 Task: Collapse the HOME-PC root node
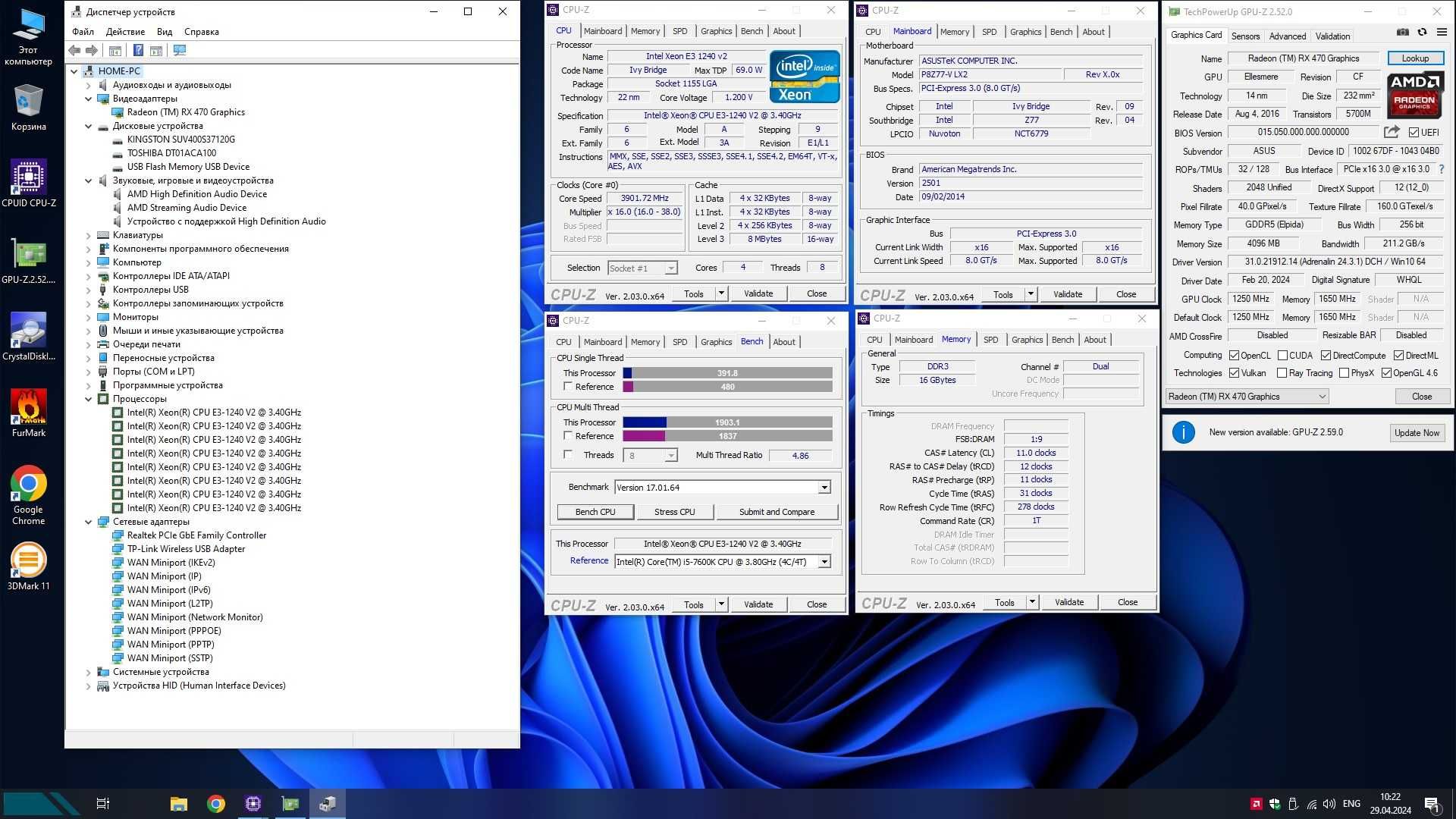point(74,71)
